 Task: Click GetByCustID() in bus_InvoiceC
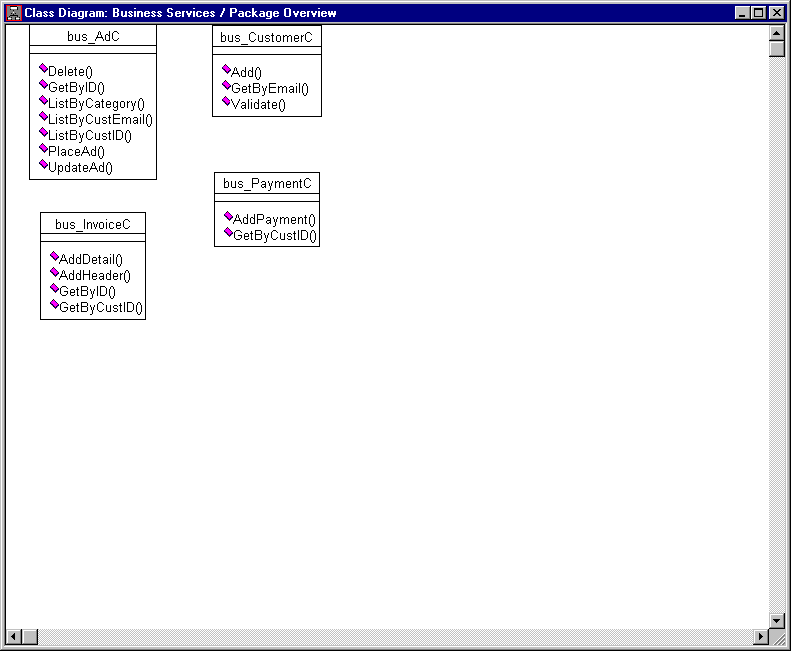click(101, 308)
